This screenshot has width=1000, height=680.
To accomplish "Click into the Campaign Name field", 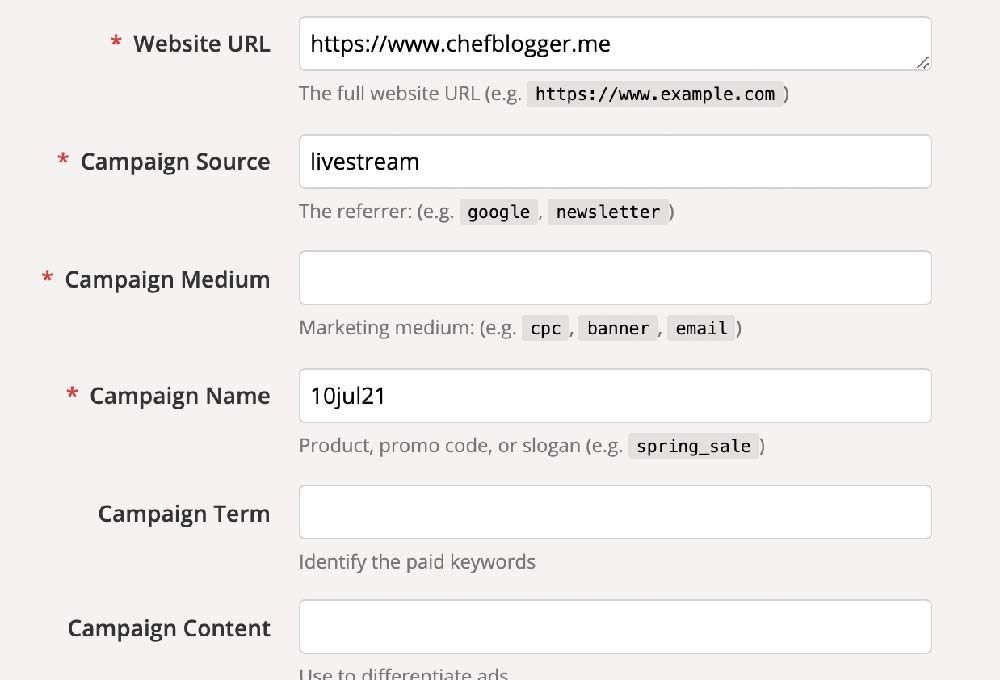I will coord(614,396).
